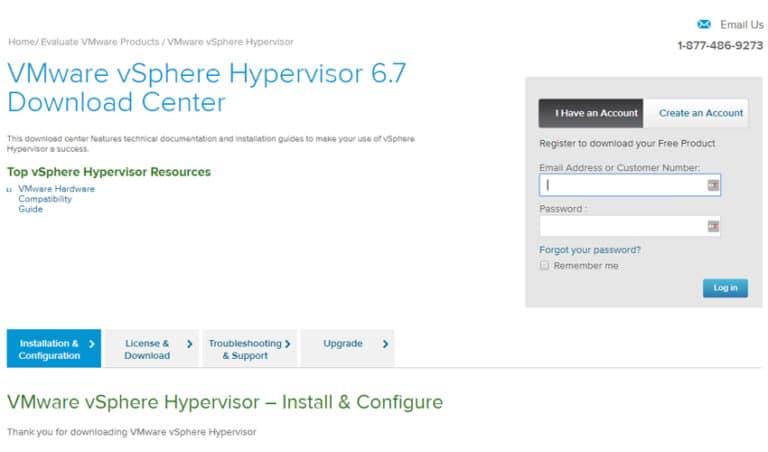Click the Email Us envelope icon
Image resolution: width=768 pixels, height=452 pixels.
pyautogui.click(x=704, y=24)
